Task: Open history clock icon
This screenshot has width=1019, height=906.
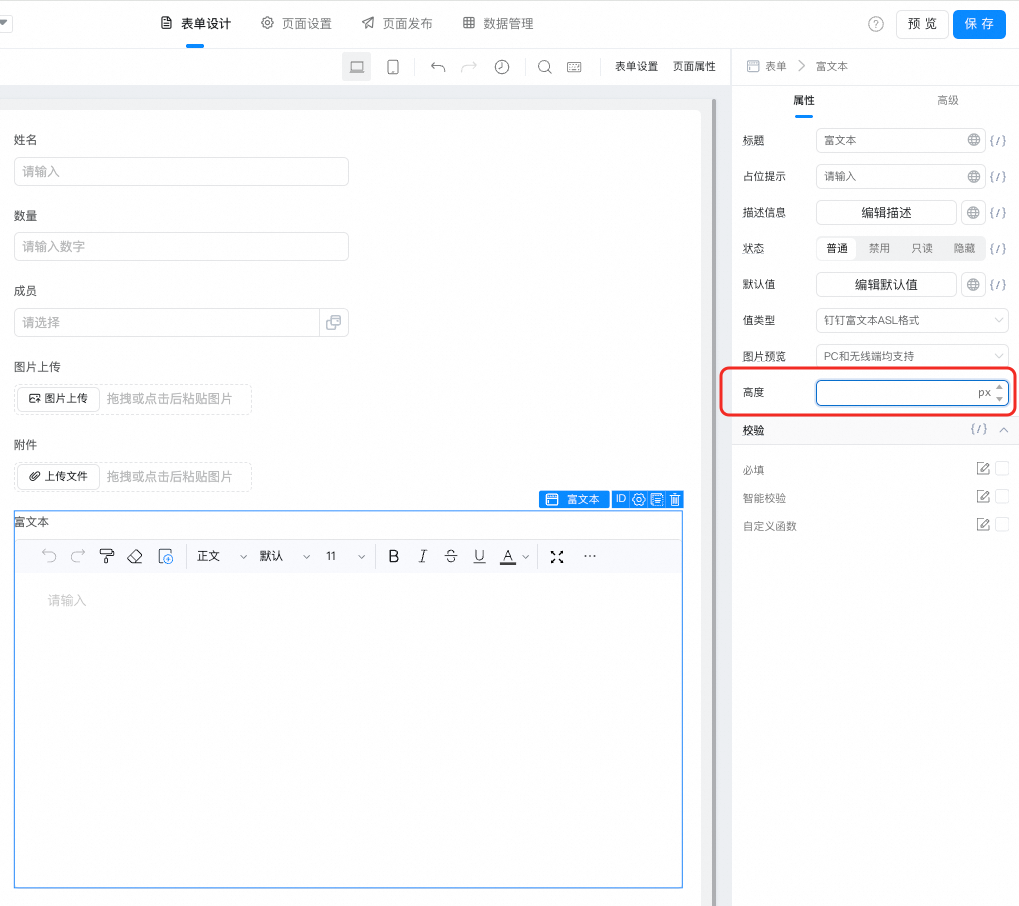Action: coord(502,67)
